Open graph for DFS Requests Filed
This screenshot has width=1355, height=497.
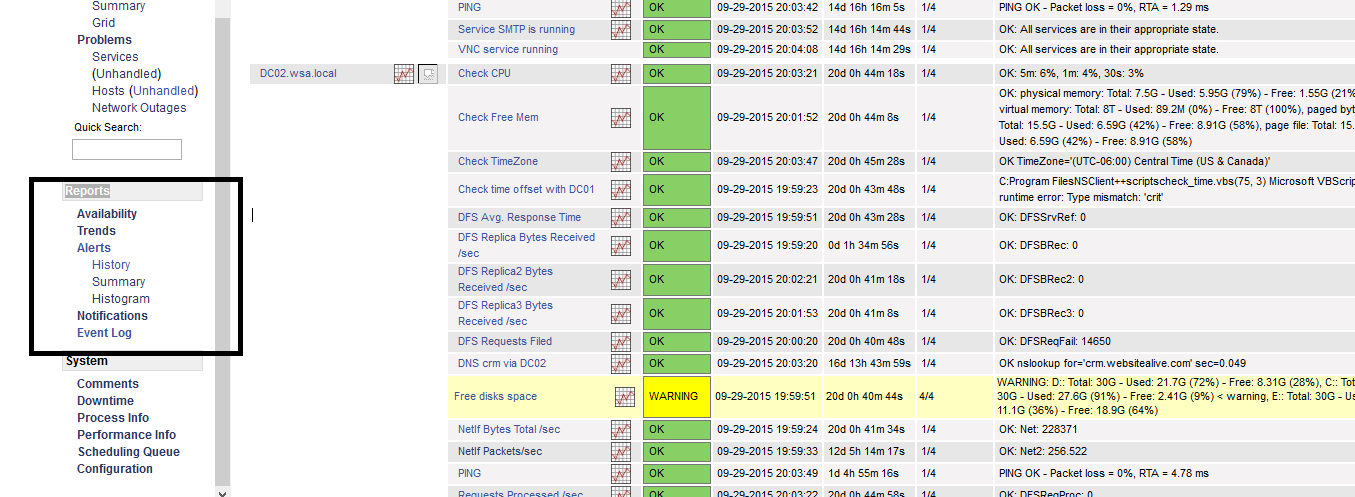point(621,341)
